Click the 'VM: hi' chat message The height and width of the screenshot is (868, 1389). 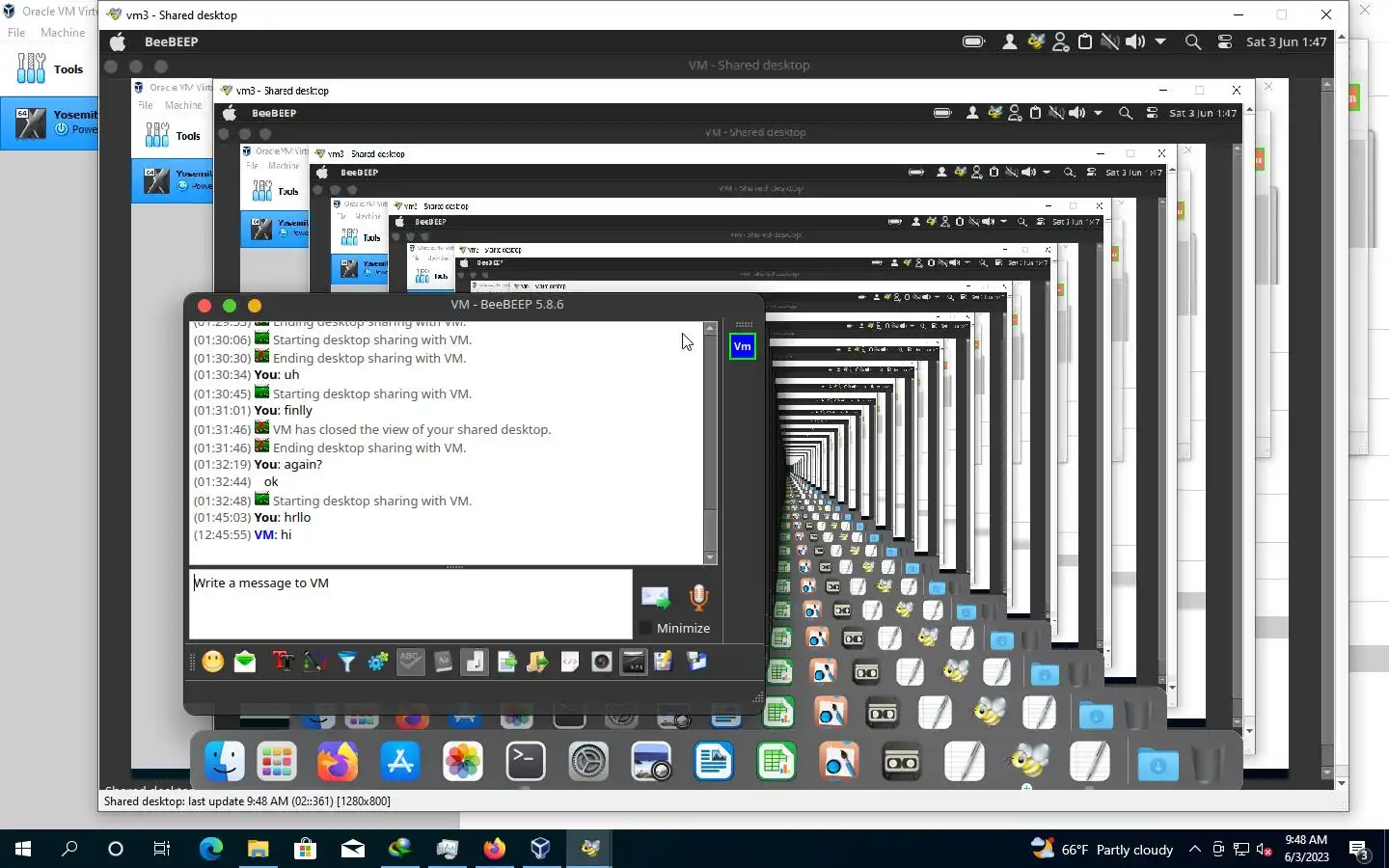pos(272,535)
